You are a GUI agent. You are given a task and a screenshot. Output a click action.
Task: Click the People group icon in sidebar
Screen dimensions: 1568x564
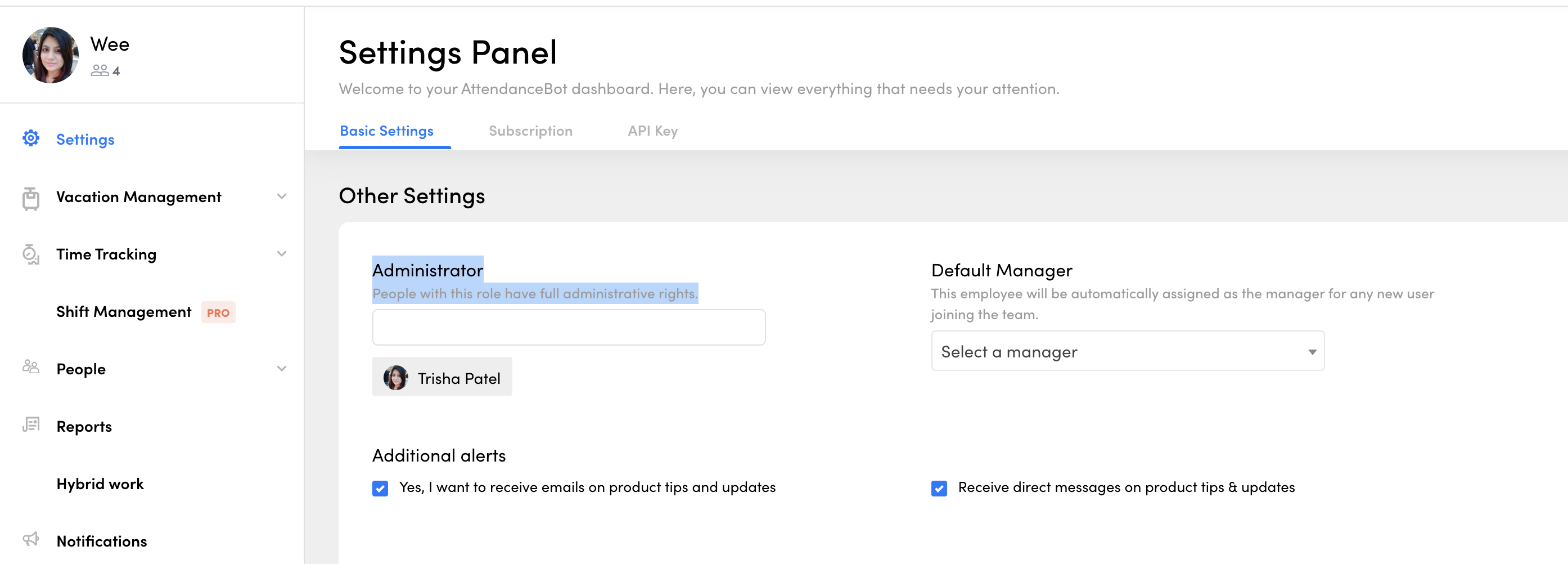pos(31,367)
